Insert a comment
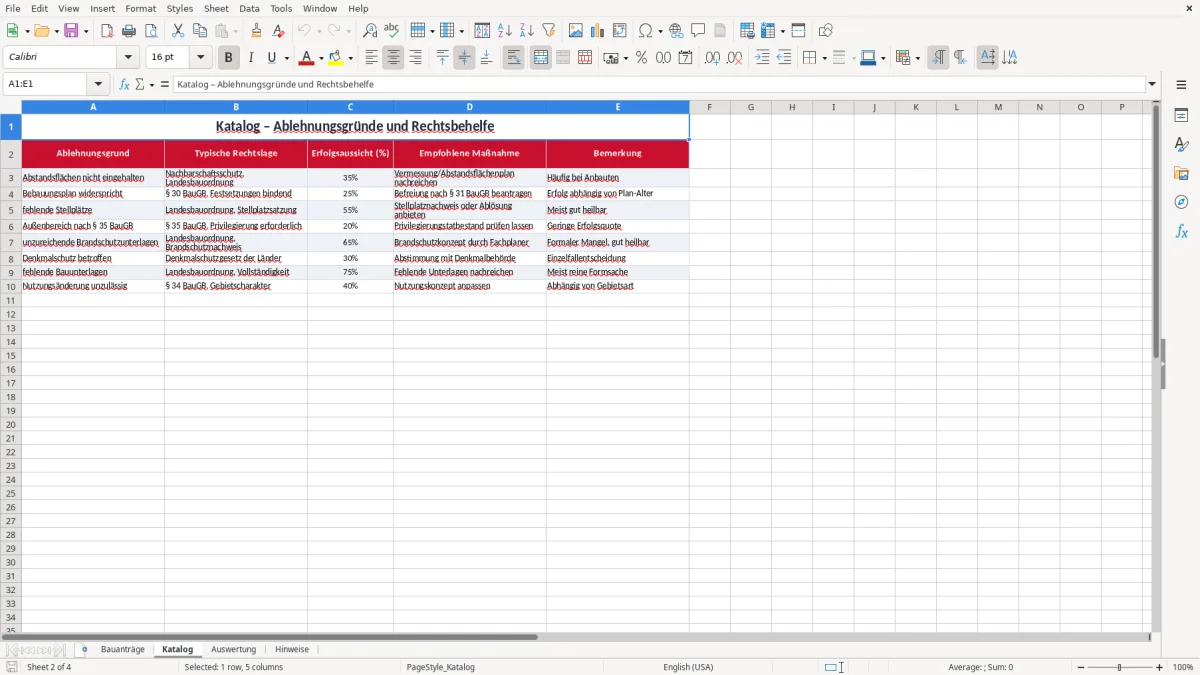Screen dimensions: 1200x675 pos(698,31)
